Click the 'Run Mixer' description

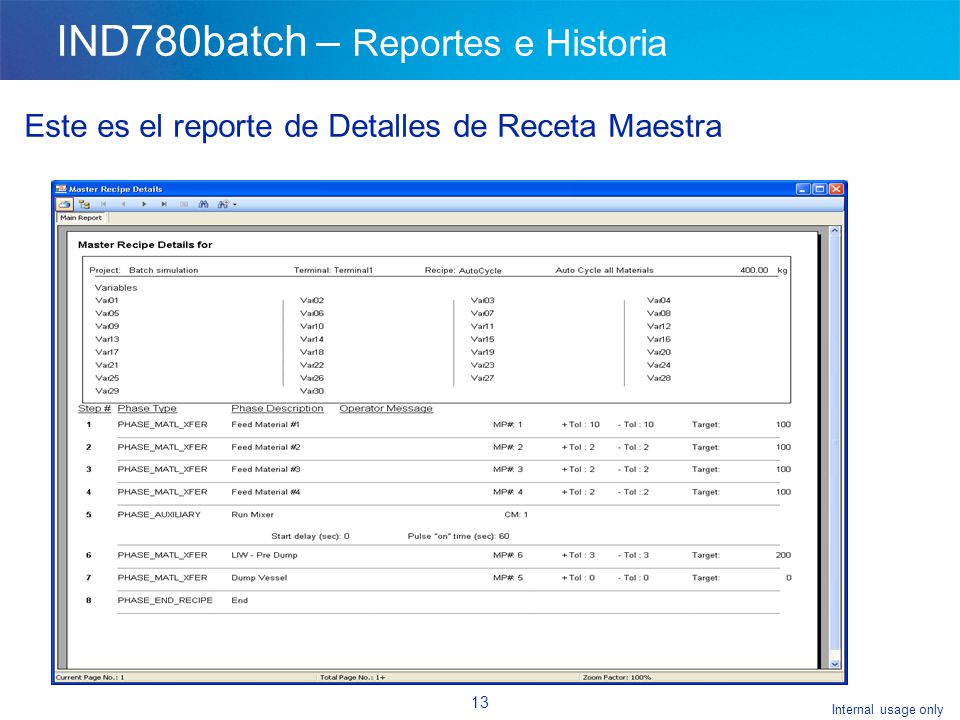click(252, 514)
